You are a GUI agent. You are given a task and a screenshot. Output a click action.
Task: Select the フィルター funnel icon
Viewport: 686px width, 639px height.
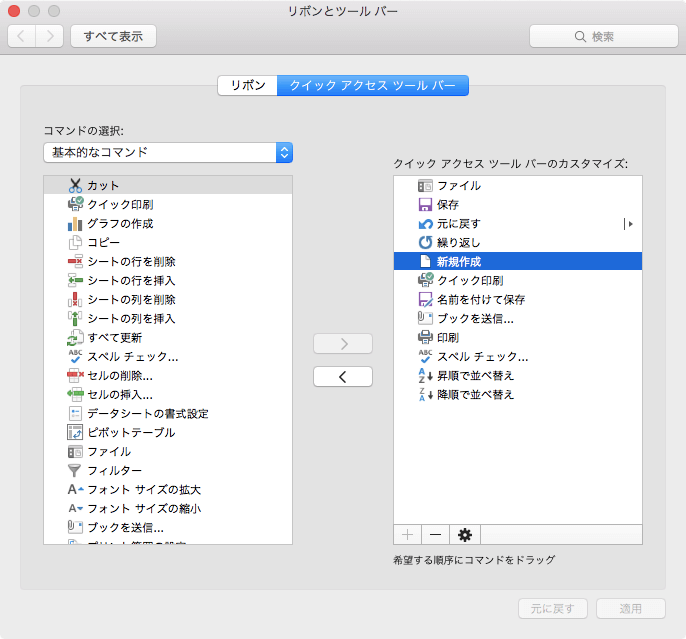coord(74,471)
